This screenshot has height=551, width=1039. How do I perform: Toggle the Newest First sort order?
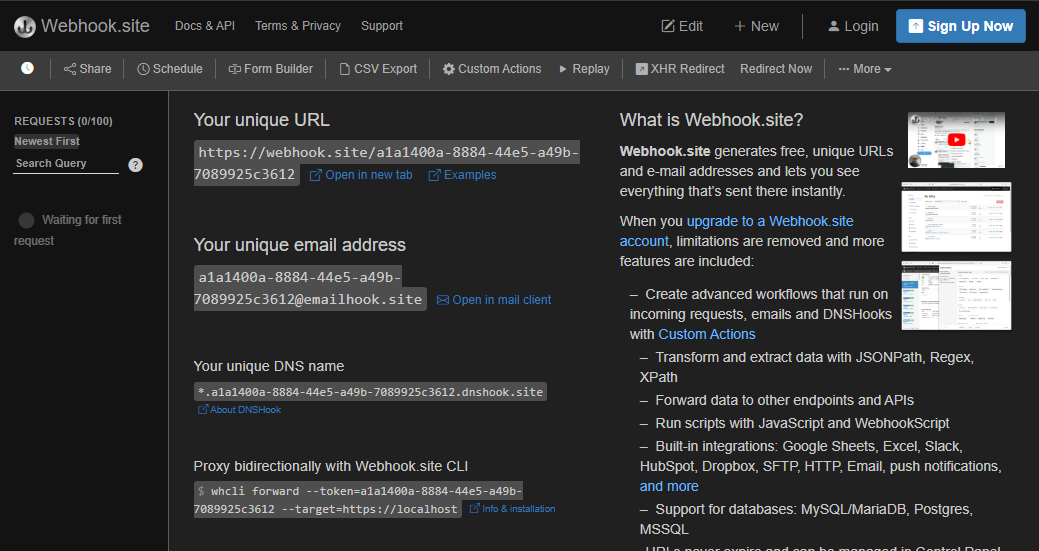click(x=47, y=141)
